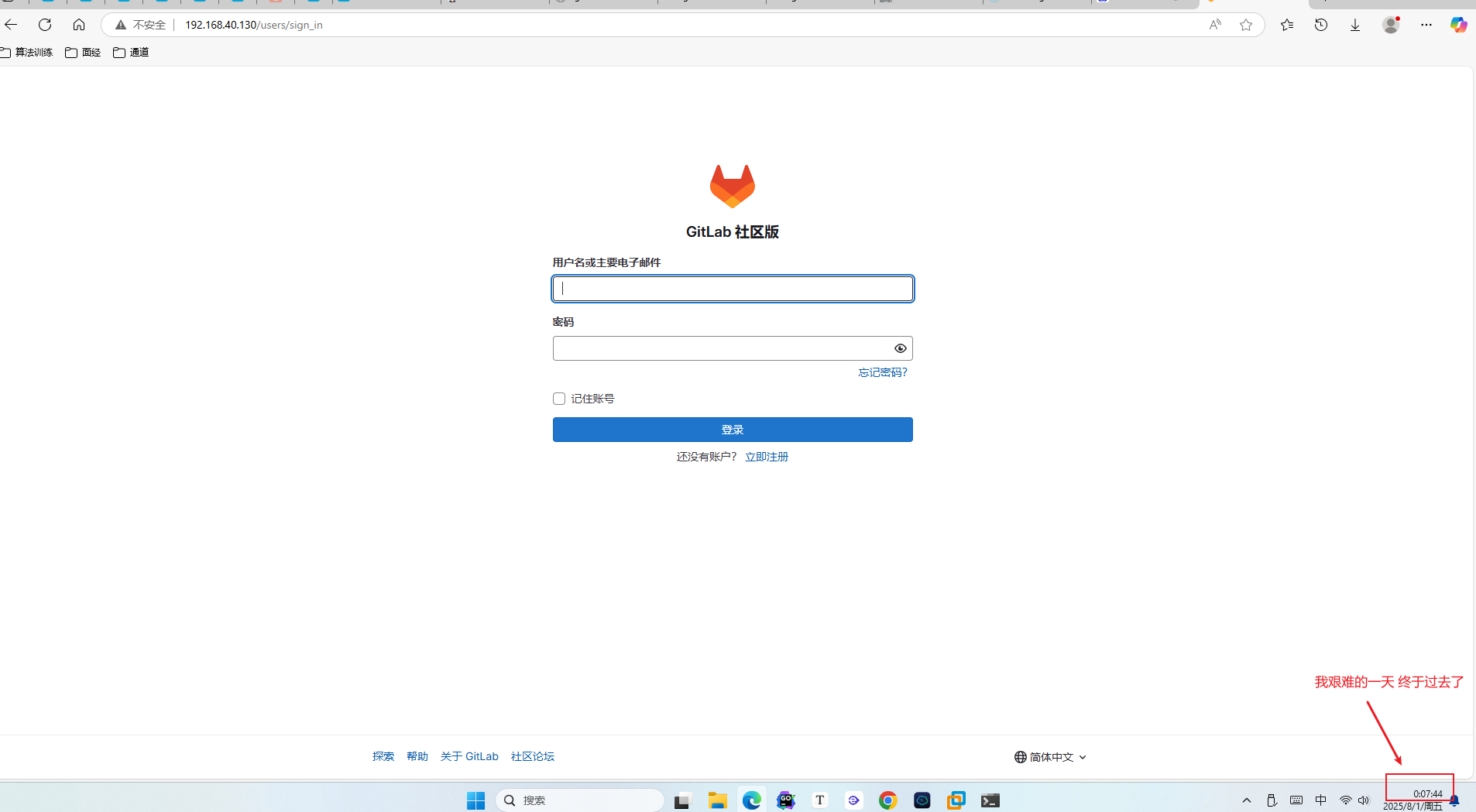Open the VMware icon on the taskbar
Image resolution: width=1476 pixels, height=812 pixels.
point(956,800)
